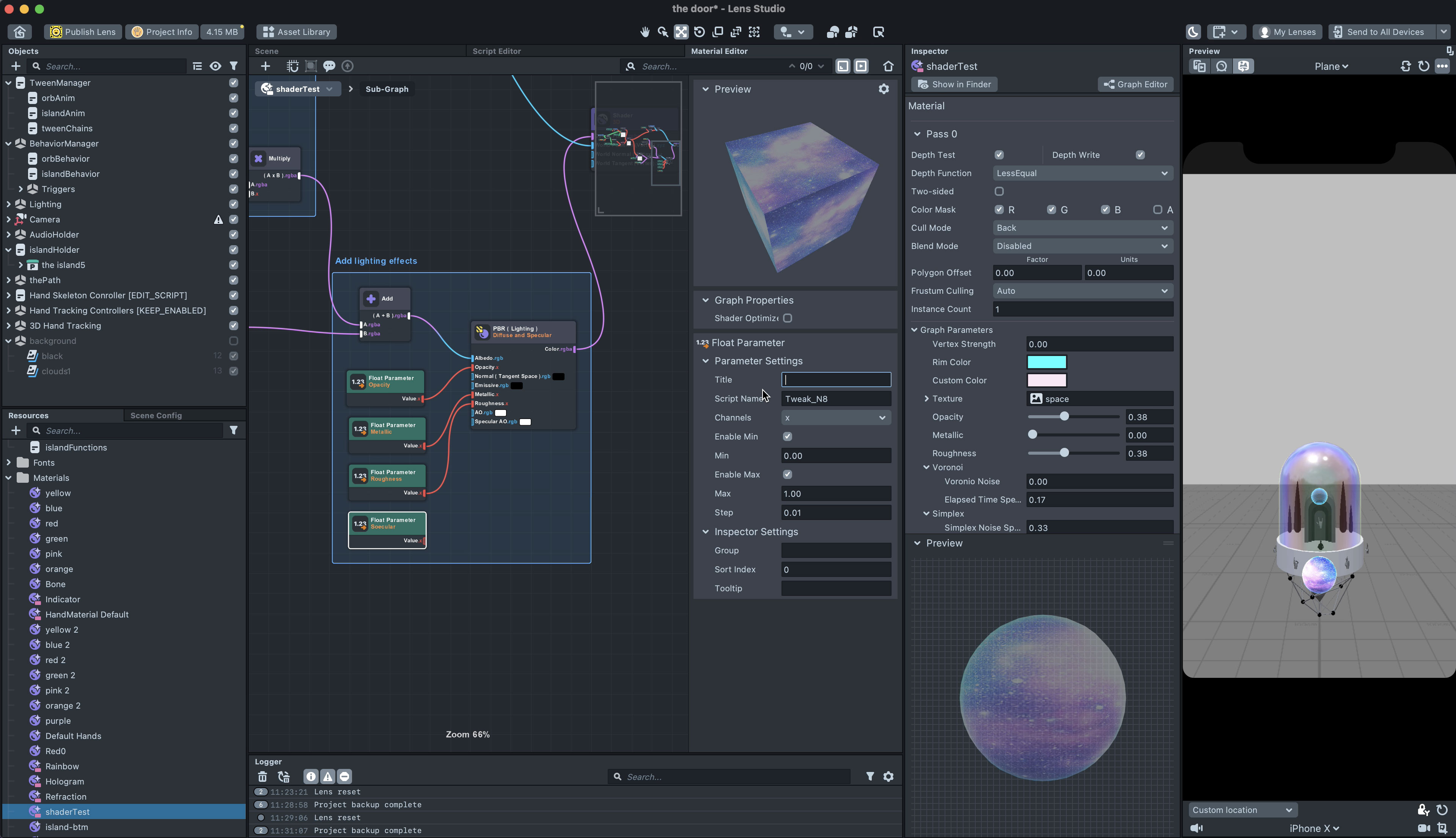The image size is (1456, 838).
Task: Open the Plane dropdown in Preview
Action: 1330,66
